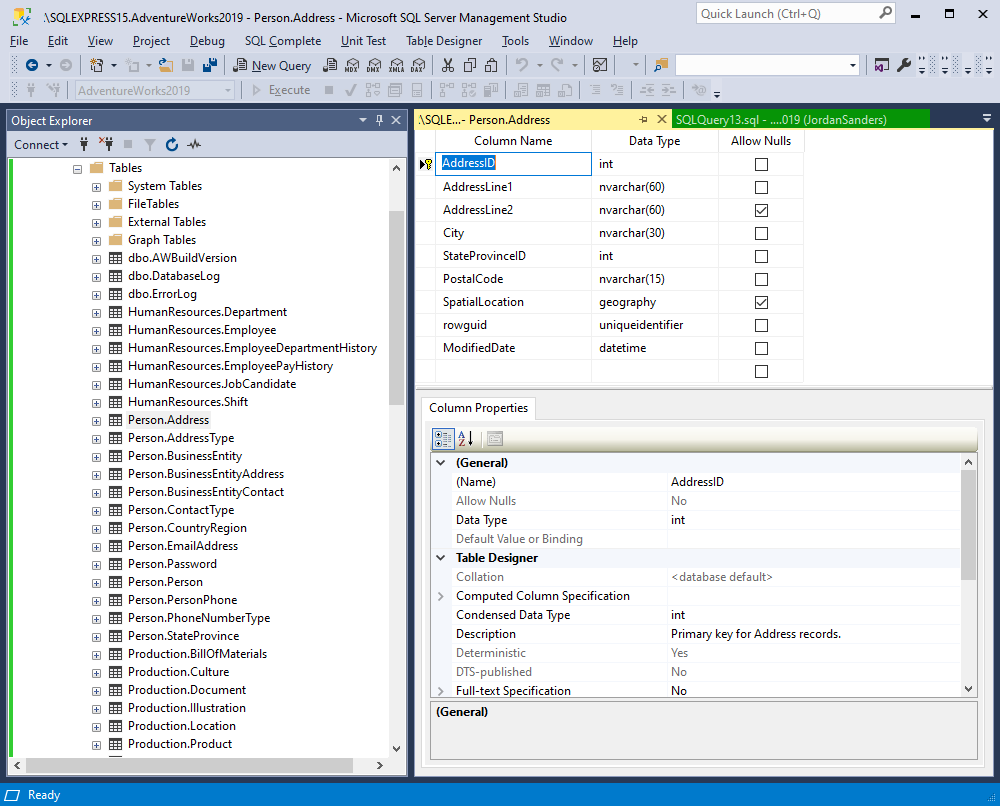Open a new DAX query
Image resolution: width=1000 pixels, height=806 pixels.
point(418,65)
